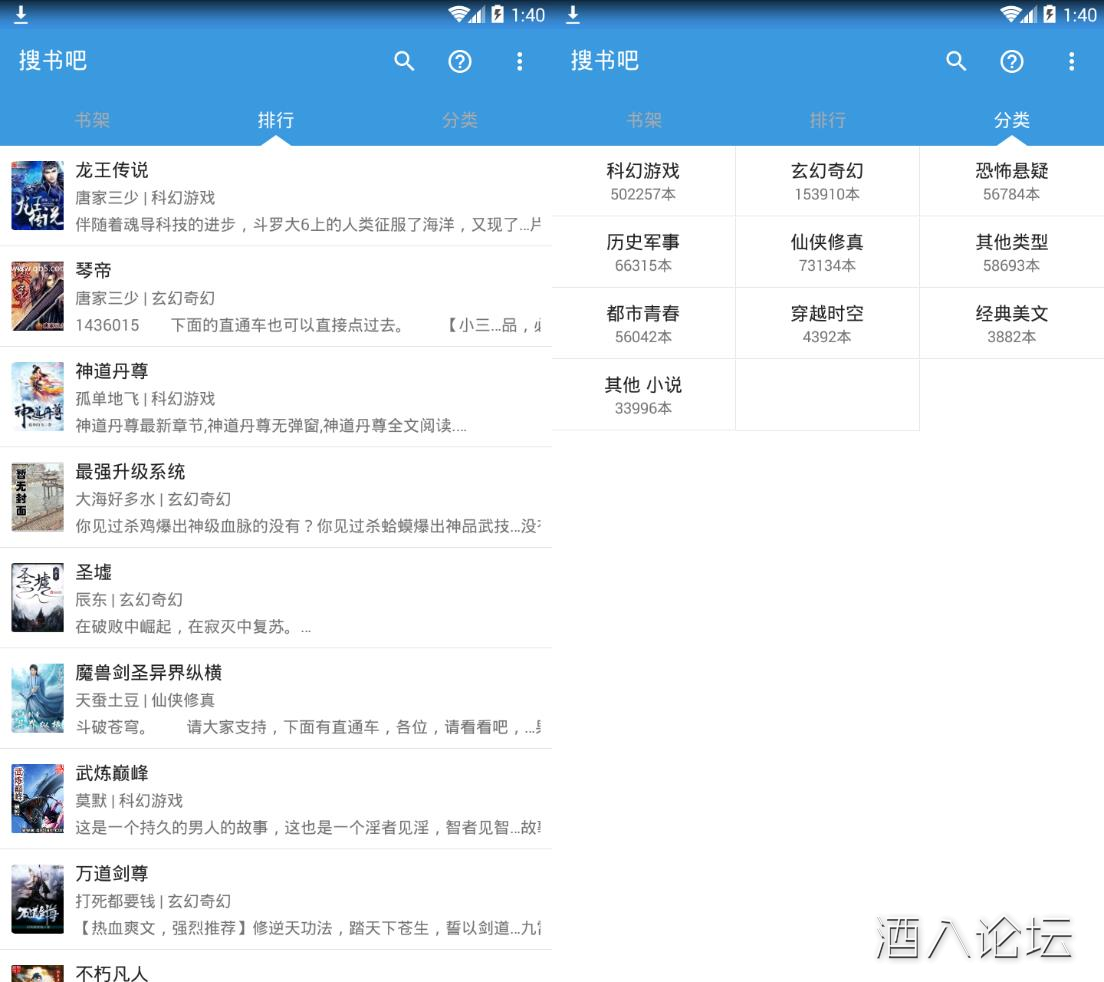
Task: Tap the 圣墟 book cover icon
Action: 37,598
